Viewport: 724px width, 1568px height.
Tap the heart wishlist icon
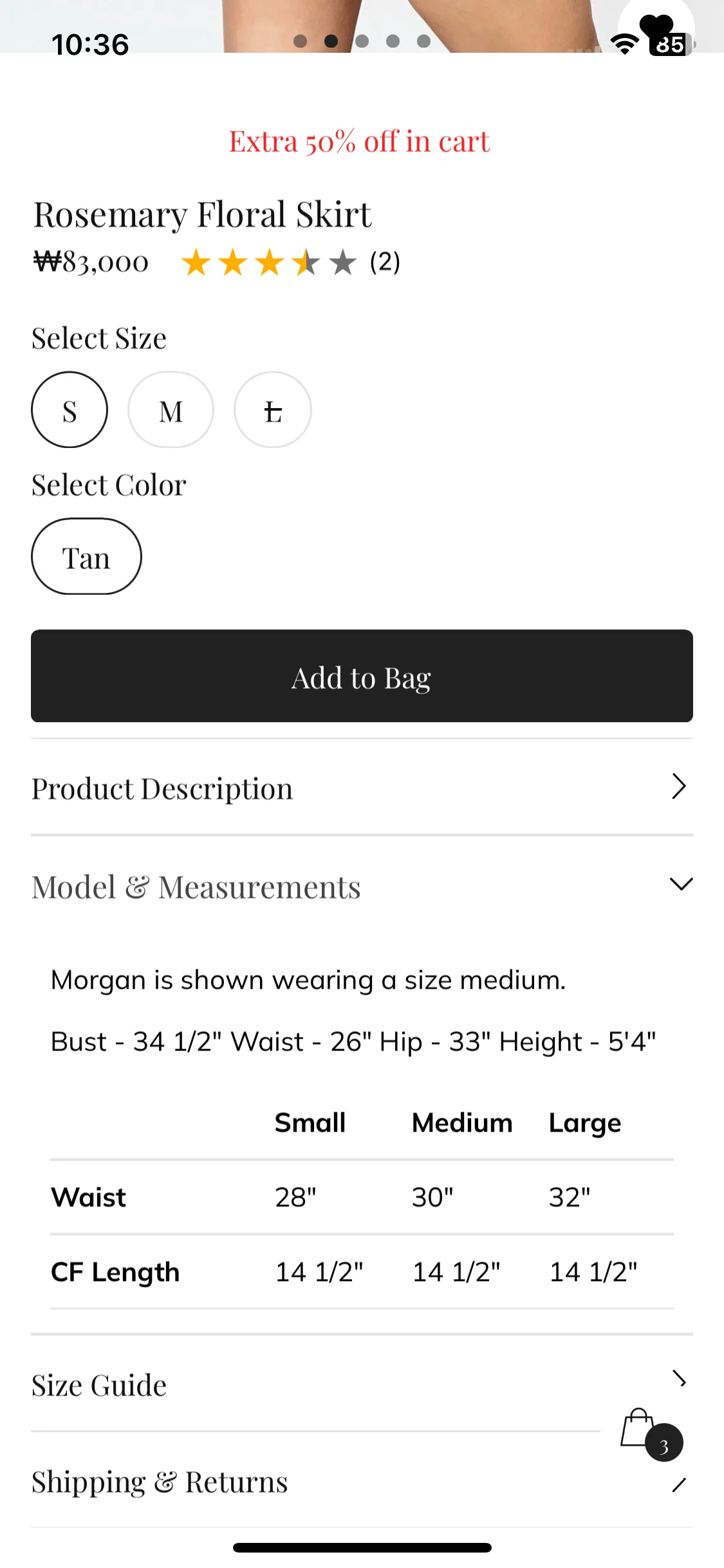point(656,28)
